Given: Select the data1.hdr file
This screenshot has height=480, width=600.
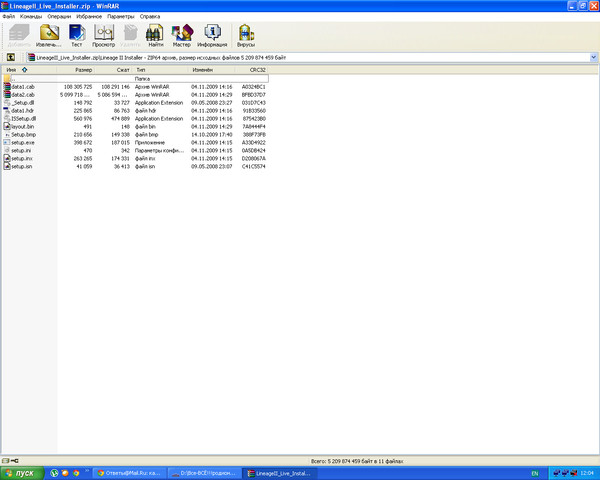Looking at the screenshot, I should tap(136, 111).
